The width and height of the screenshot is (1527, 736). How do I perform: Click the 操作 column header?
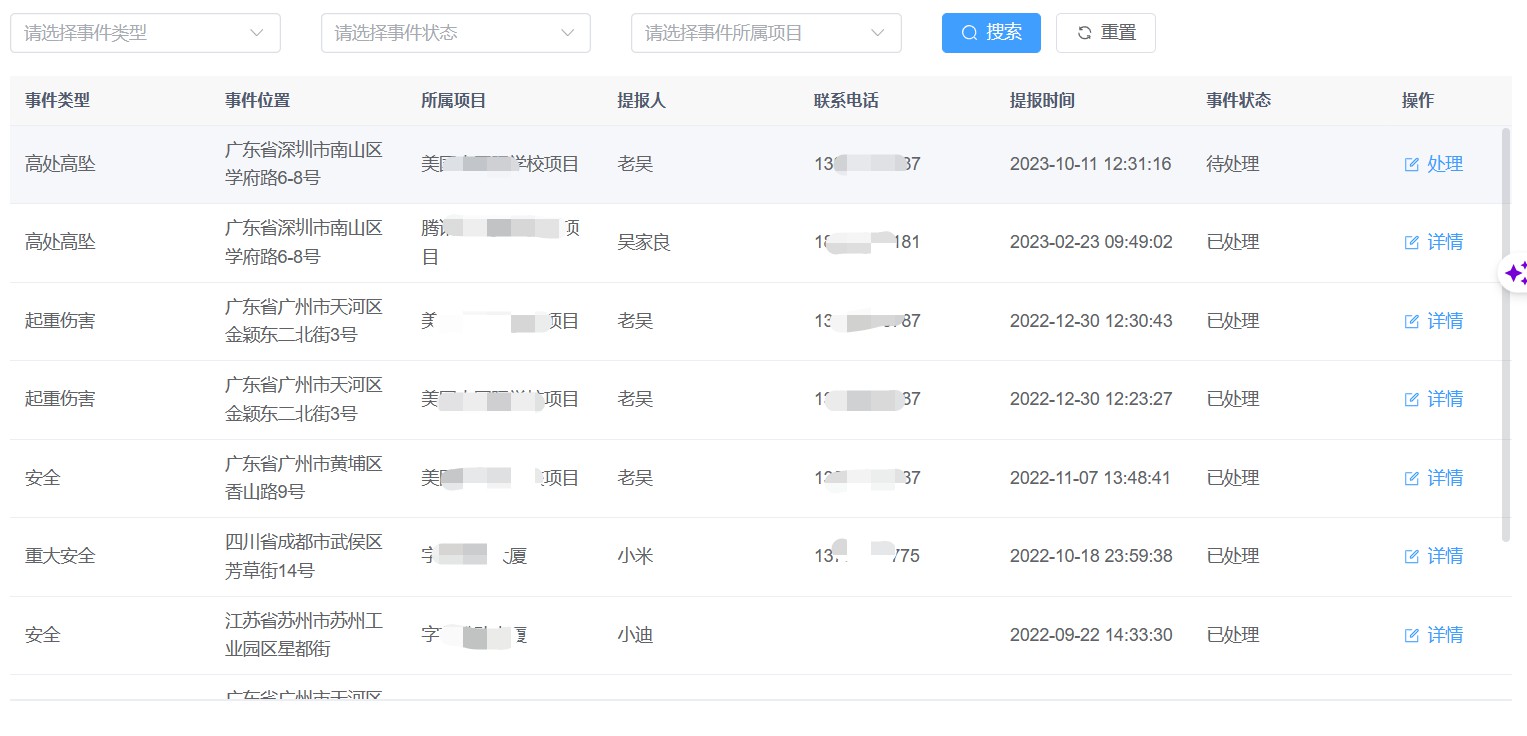click(x=1418, y=101)
